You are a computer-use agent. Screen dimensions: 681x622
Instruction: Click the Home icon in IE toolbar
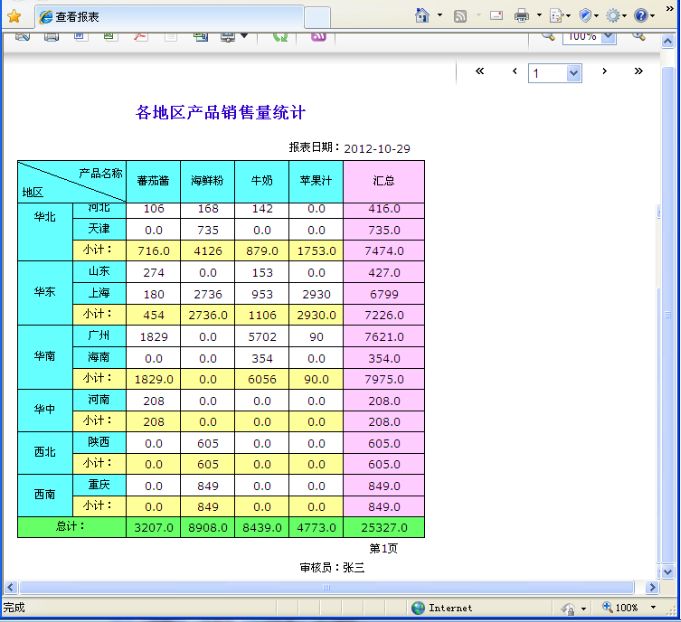(421, 16)
